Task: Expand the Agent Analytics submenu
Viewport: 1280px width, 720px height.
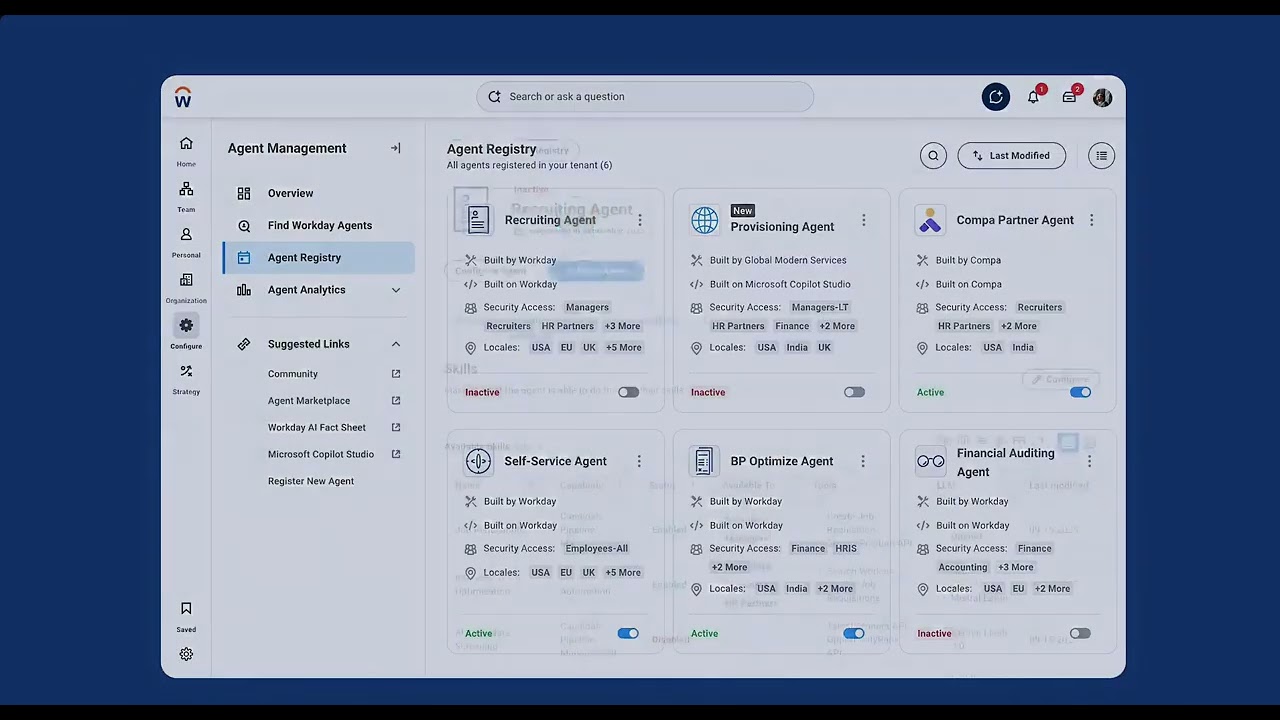Action: [x=396, y=290]
